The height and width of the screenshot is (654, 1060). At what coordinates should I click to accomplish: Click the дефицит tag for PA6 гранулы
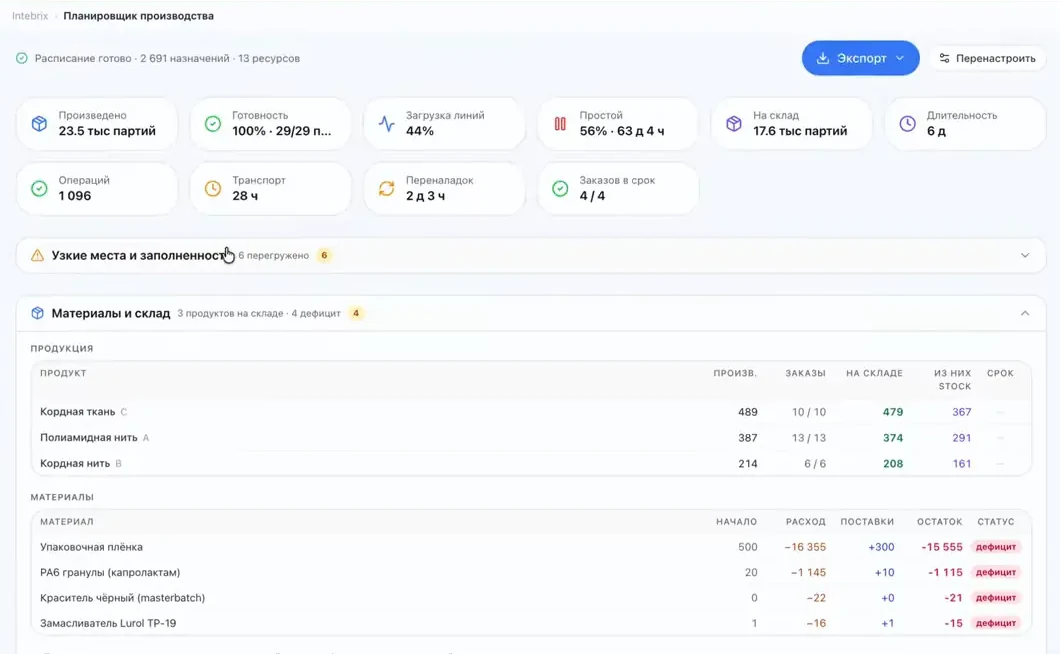point(996,572)
